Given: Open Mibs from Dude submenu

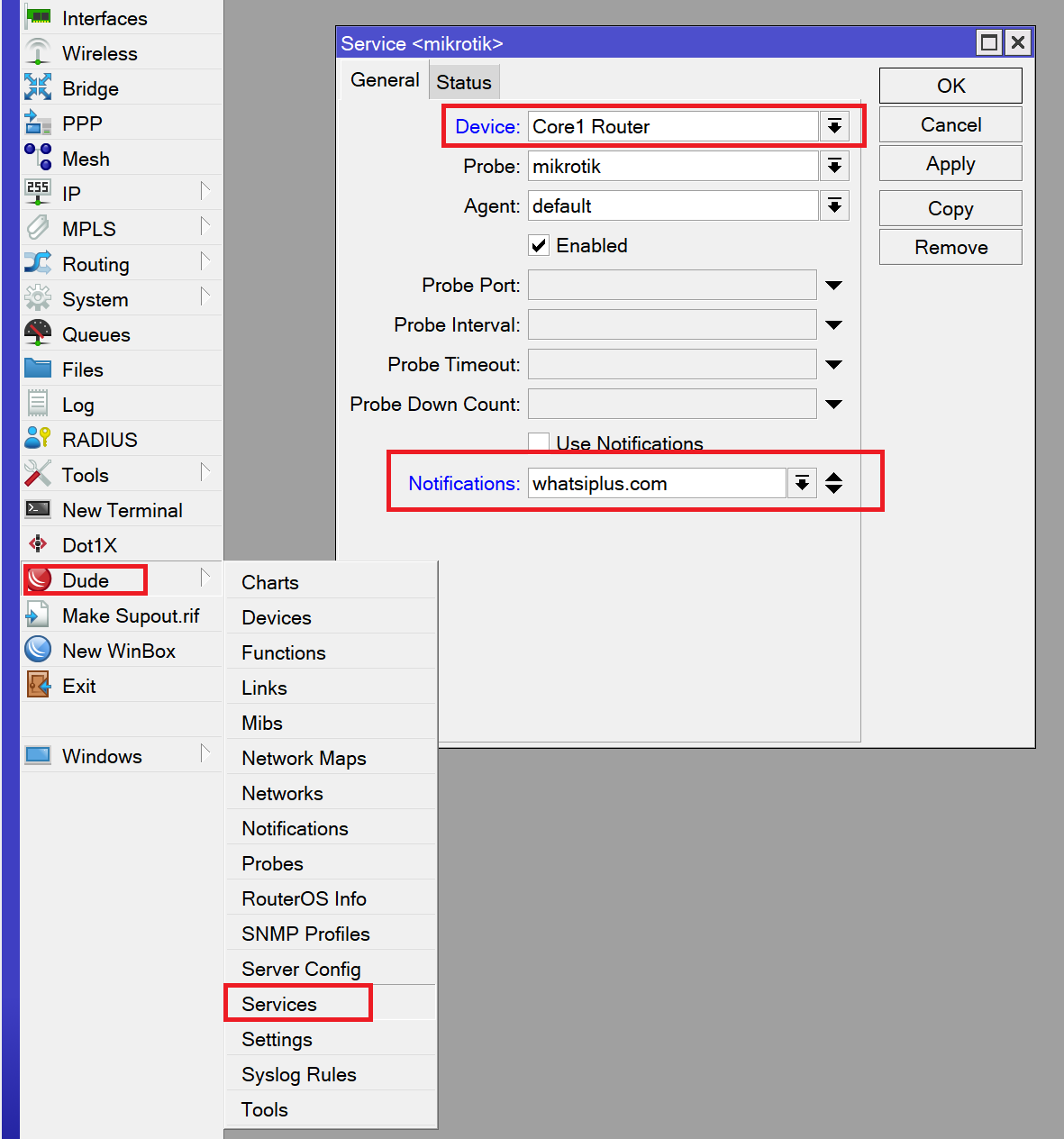Looking at the screenshot, I should 331,723.
